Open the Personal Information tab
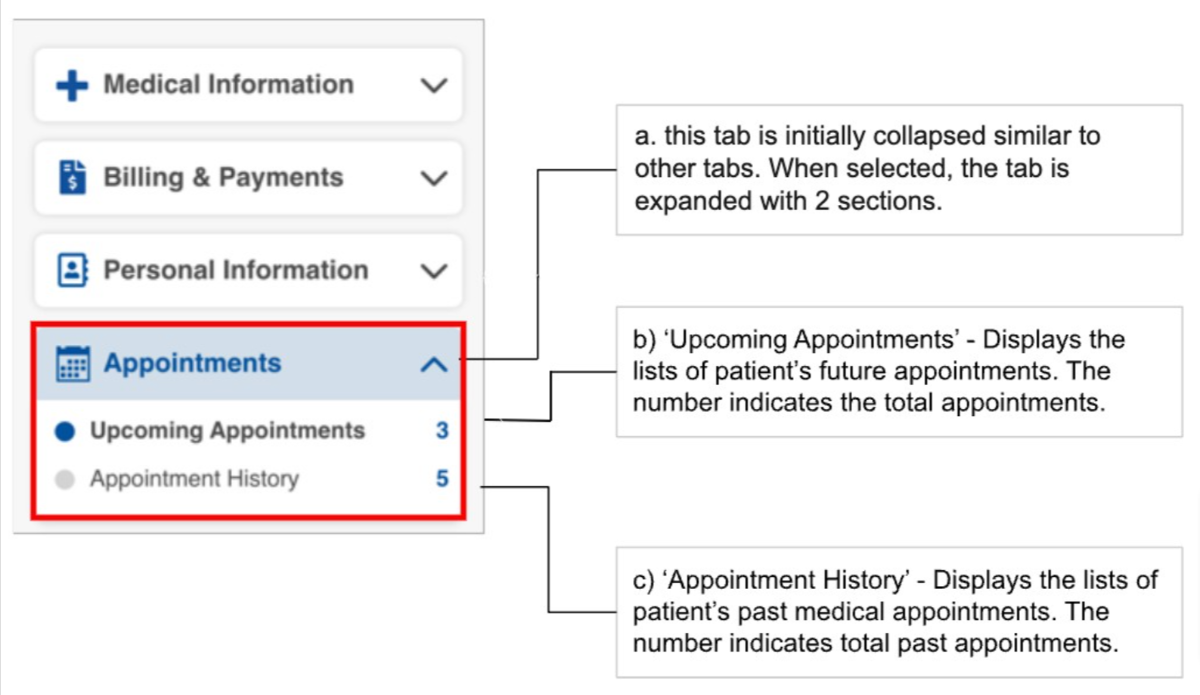This screenshot has width=1200, height=695. tap(249, 270)
